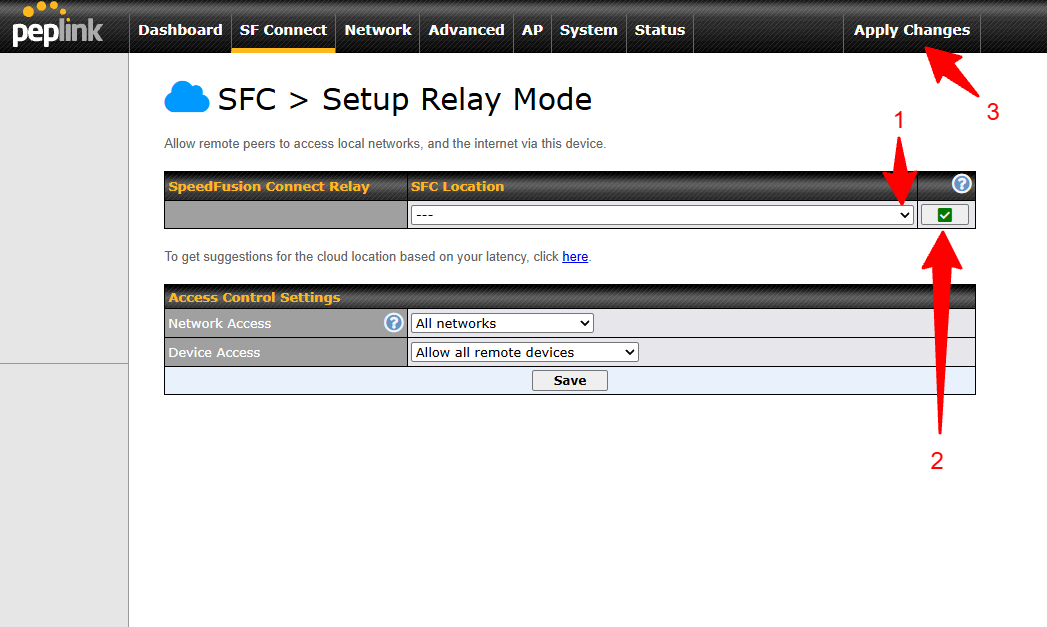The image size is (1047, 627).
Task: Click the 'SFC Location' column header
Action: point(457,186)
